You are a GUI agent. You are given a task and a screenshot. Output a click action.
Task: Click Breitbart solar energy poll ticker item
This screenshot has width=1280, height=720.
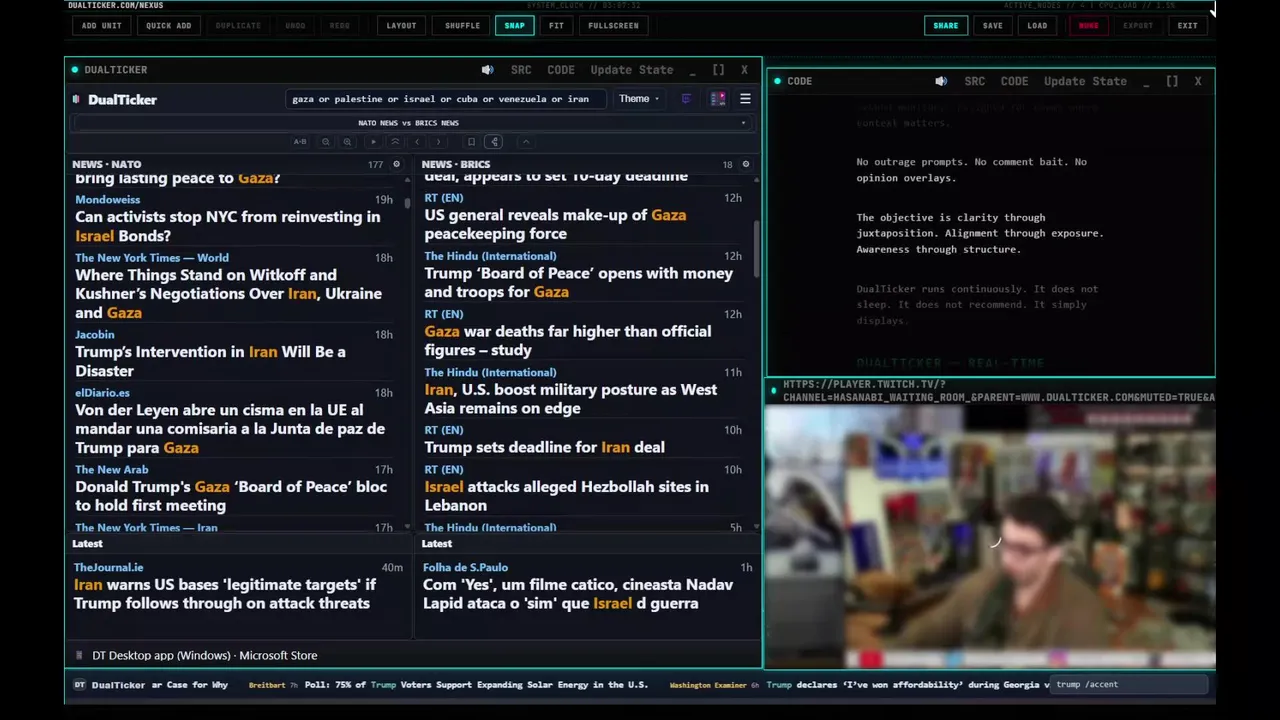pos(448,685)
